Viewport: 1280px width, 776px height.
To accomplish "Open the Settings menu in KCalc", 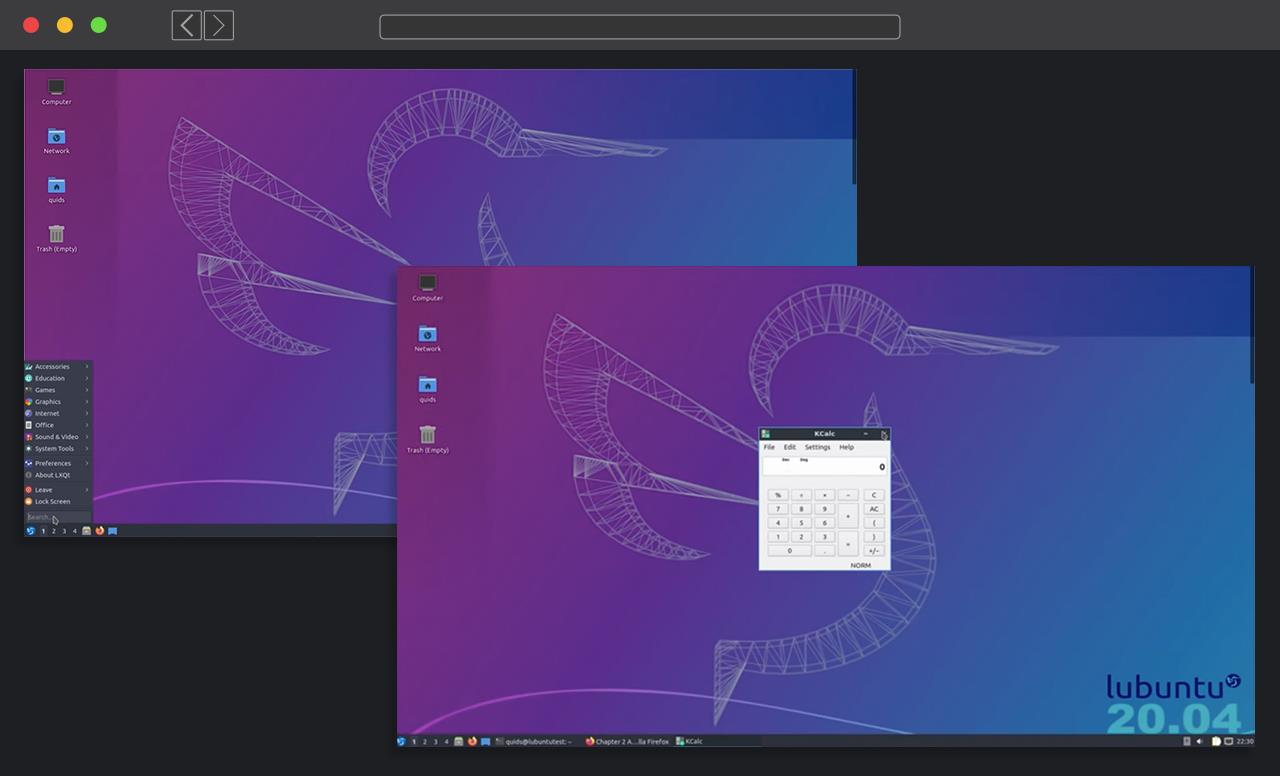I will 817,447.
